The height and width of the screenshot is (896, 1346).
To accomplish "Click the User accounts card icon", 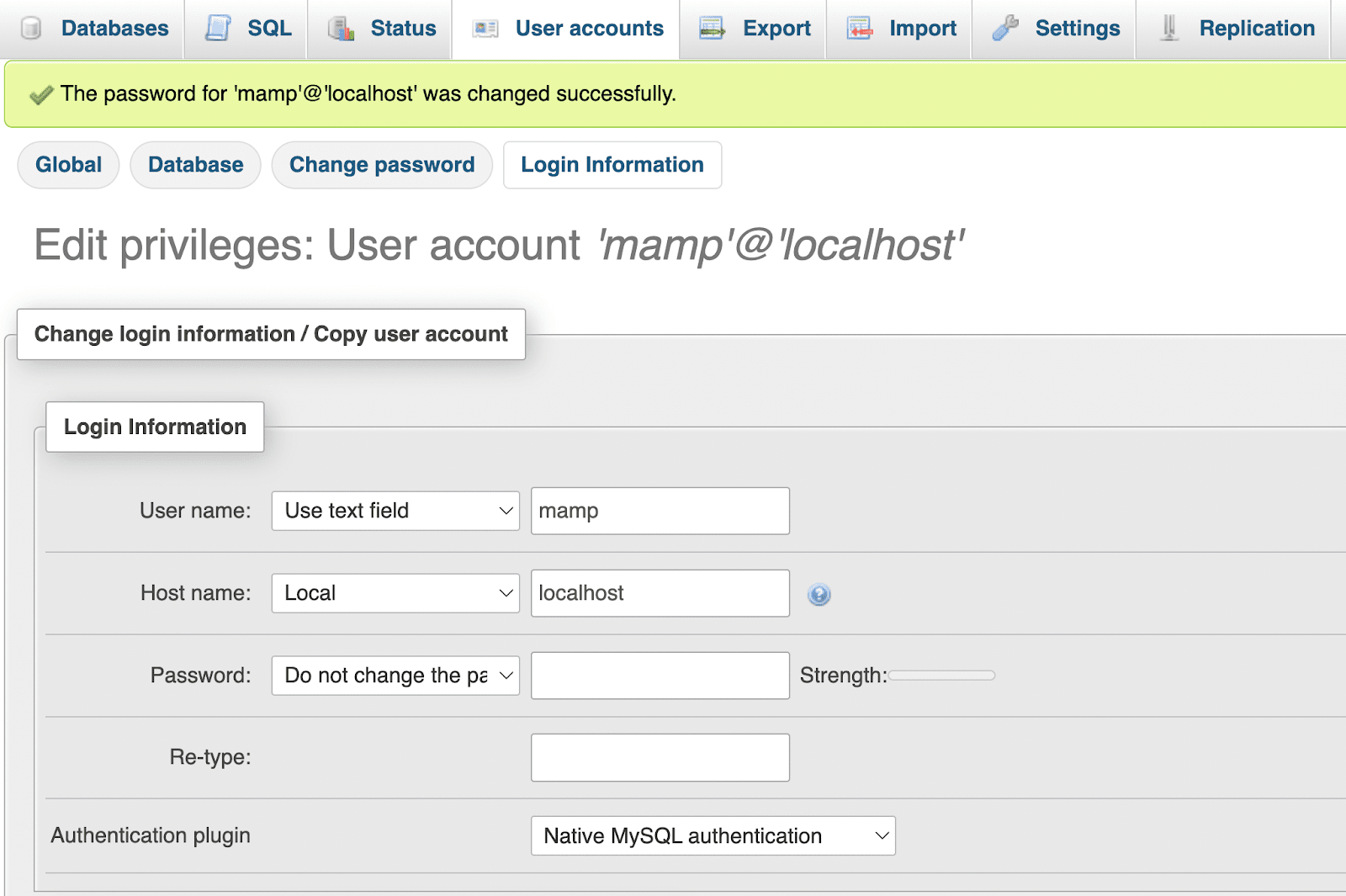I will 485,29.
